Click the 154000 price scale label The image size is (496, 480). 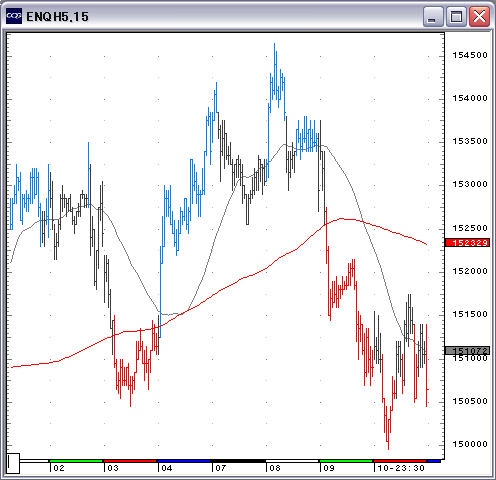tap(470, 98)
